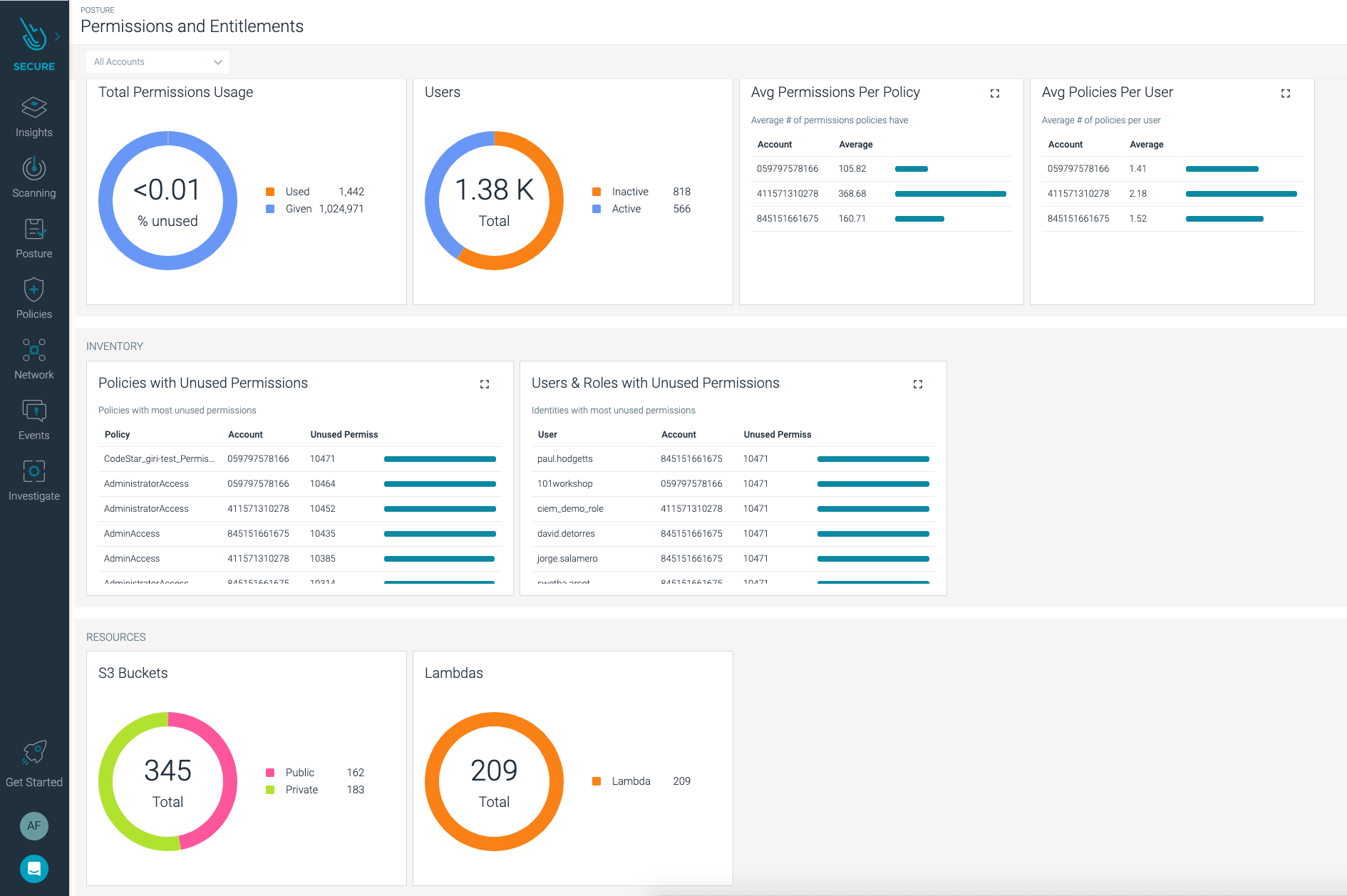Click the CodeStar_giri-test policy entry
Viewport: 1347px width, 896px height.
158,458
